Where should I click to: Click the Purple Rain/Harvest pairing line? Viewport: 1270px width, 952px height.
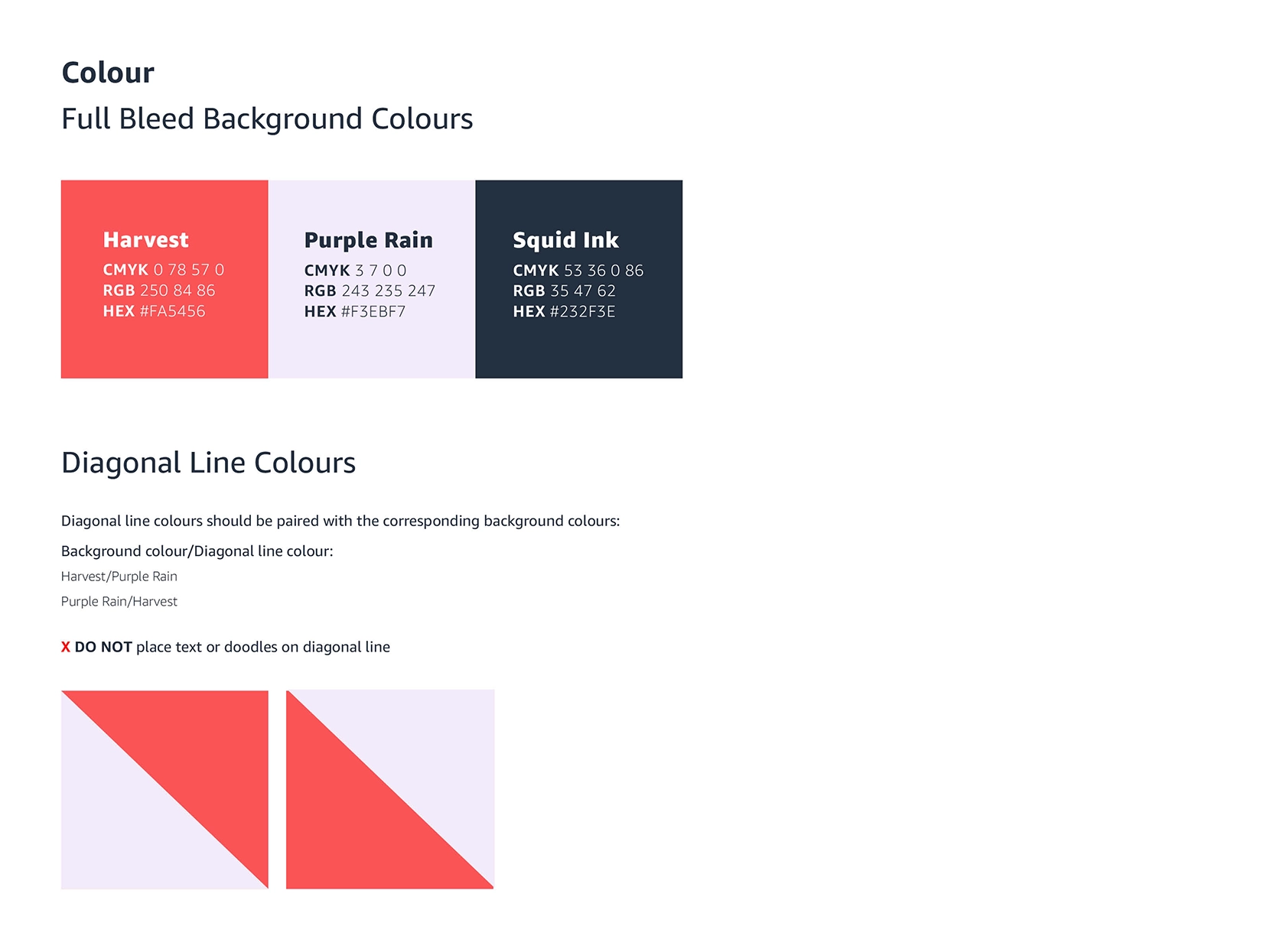119,602
